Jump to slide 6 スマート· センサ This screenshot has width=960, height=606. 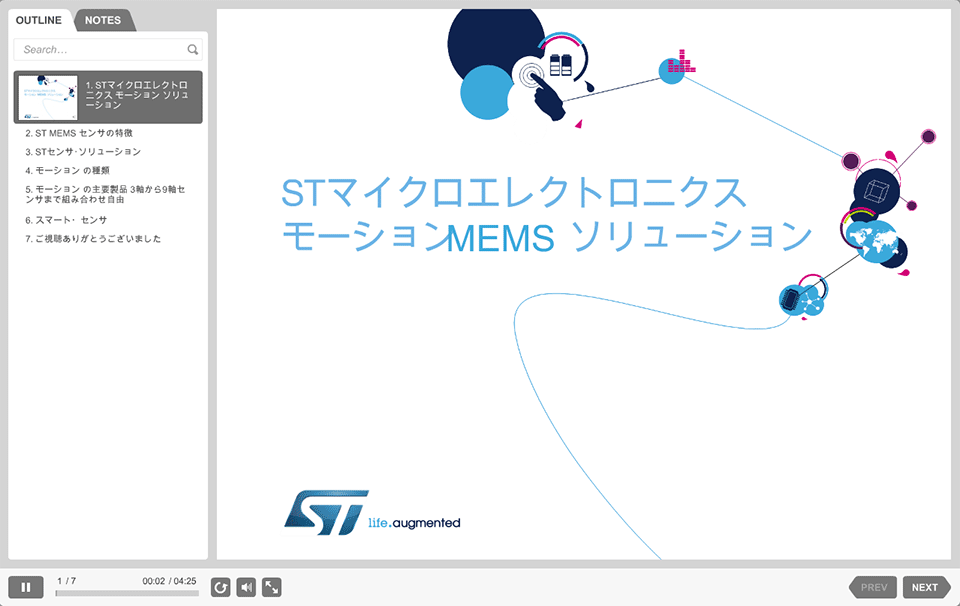(x=66, y=220)
